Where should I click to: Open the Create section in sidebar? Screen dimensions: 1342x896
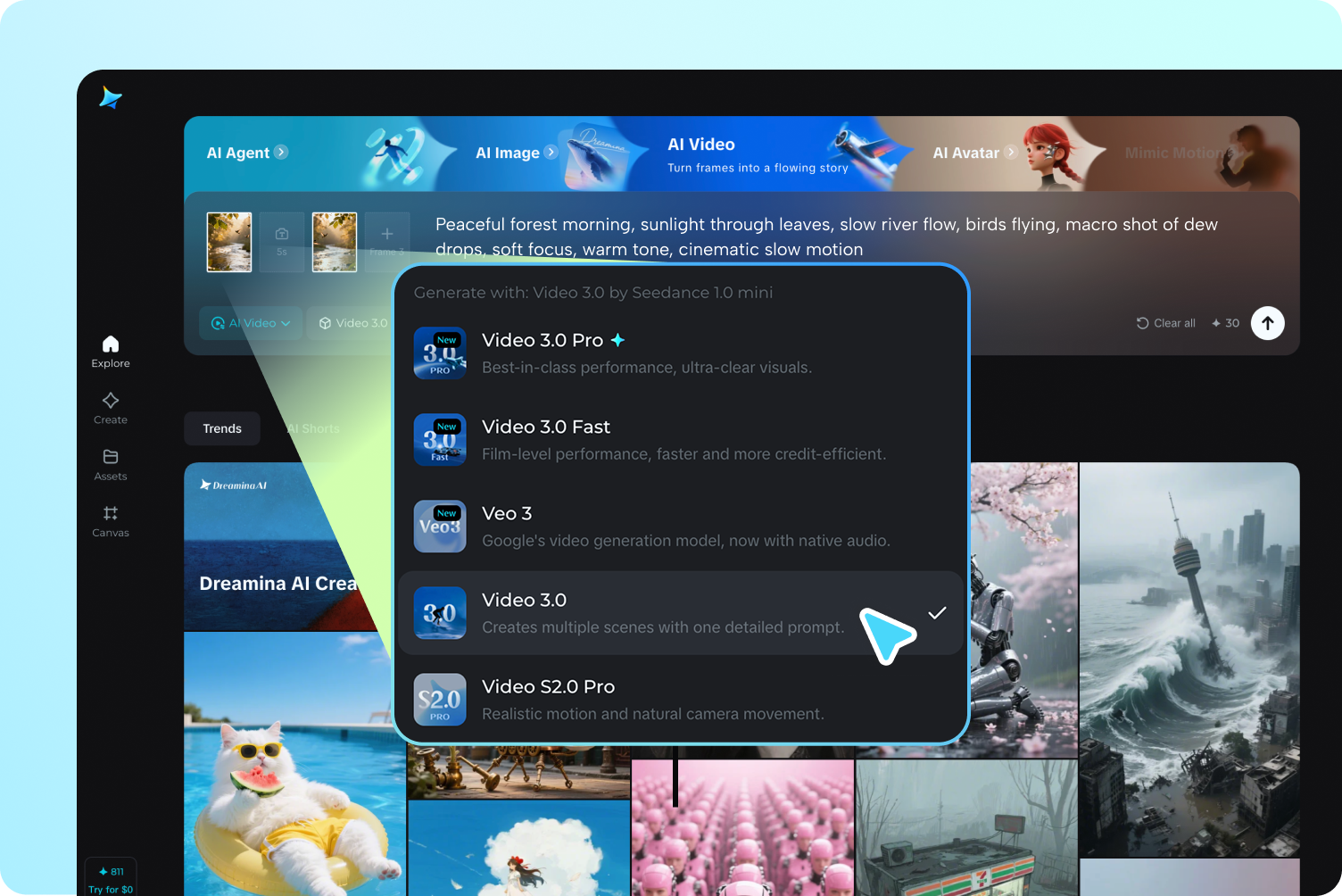point(111,408)
